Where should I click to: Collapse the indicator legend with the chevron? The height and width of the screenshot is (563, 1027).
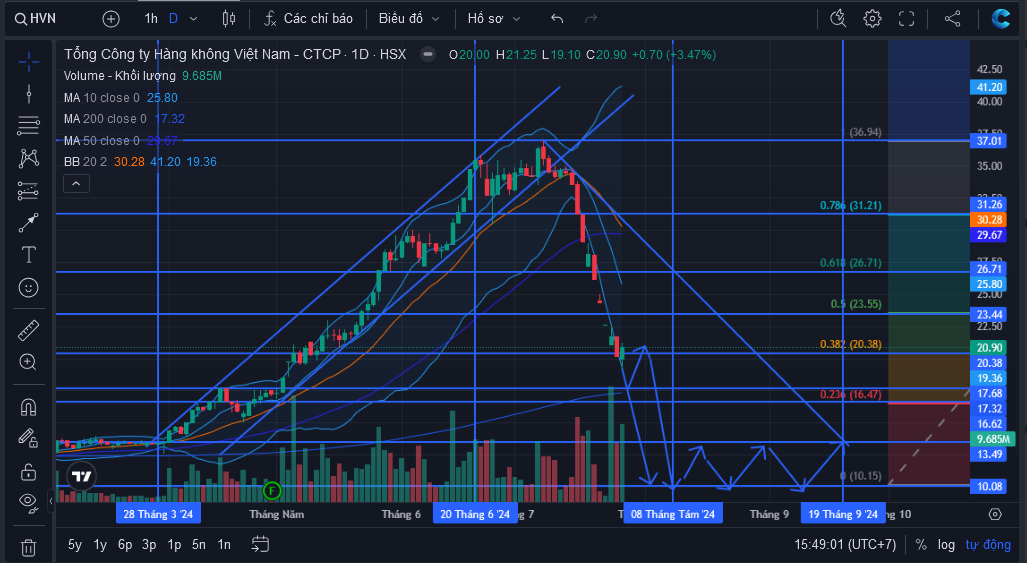(x=76, y=184)
